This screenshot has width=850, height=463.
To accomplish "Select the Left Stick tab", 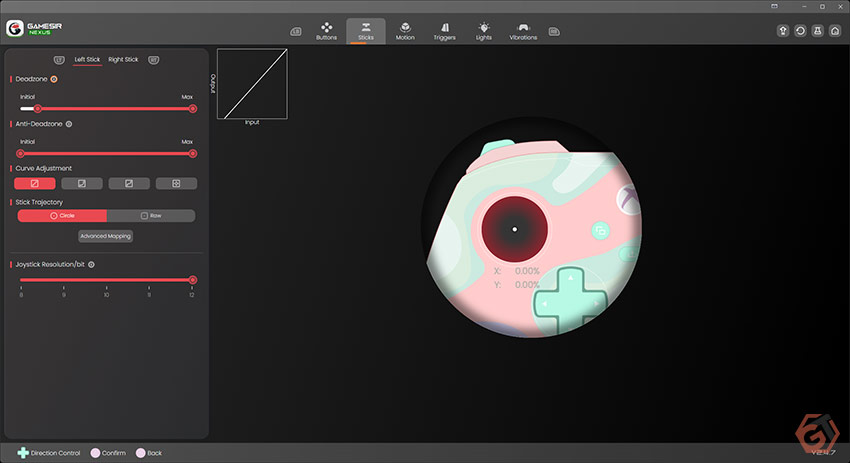I will pyautogui.click(x=87, y=60).
